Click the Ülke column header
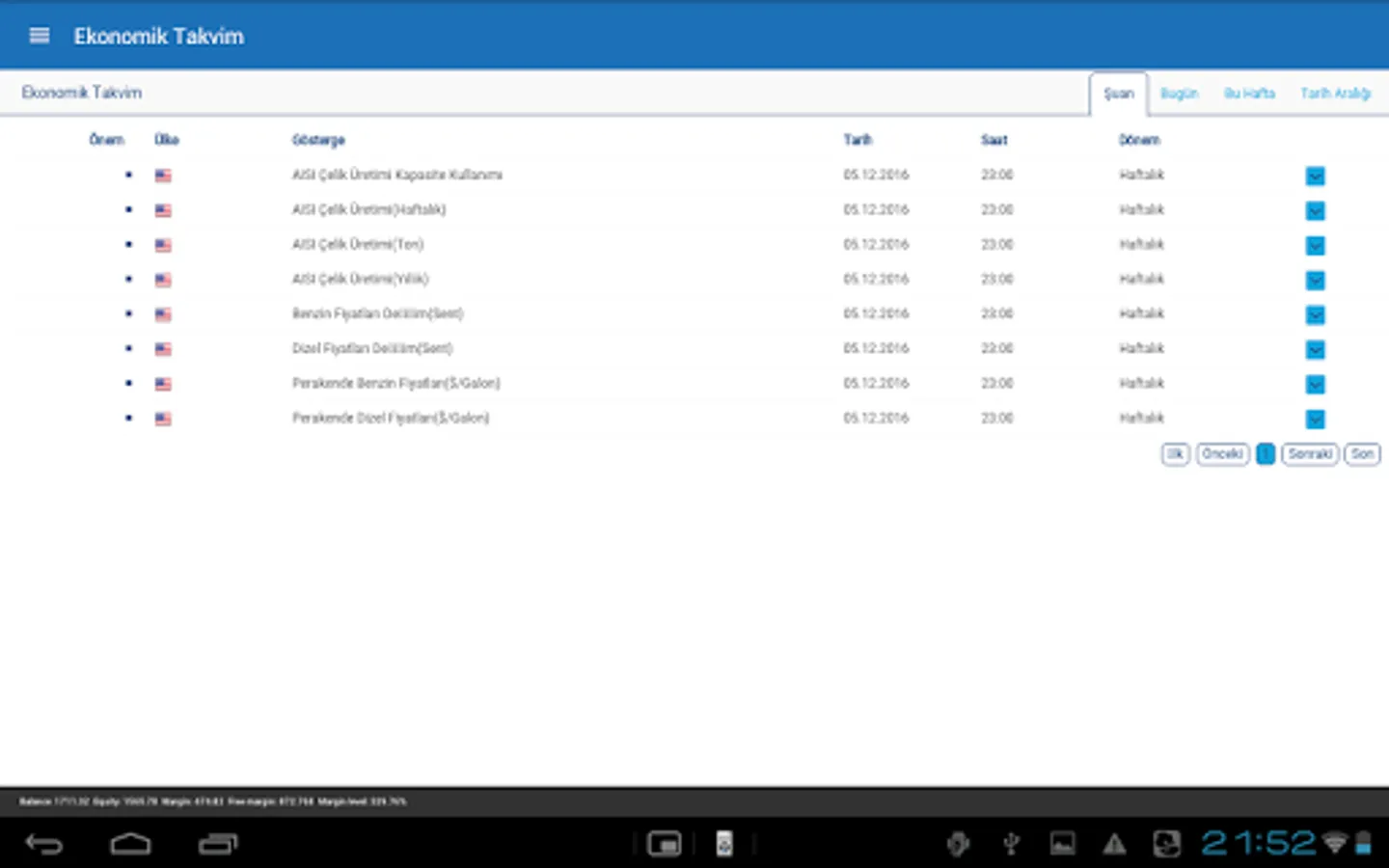The height and width of the screenshot is (868, 1389). [167, 140]
